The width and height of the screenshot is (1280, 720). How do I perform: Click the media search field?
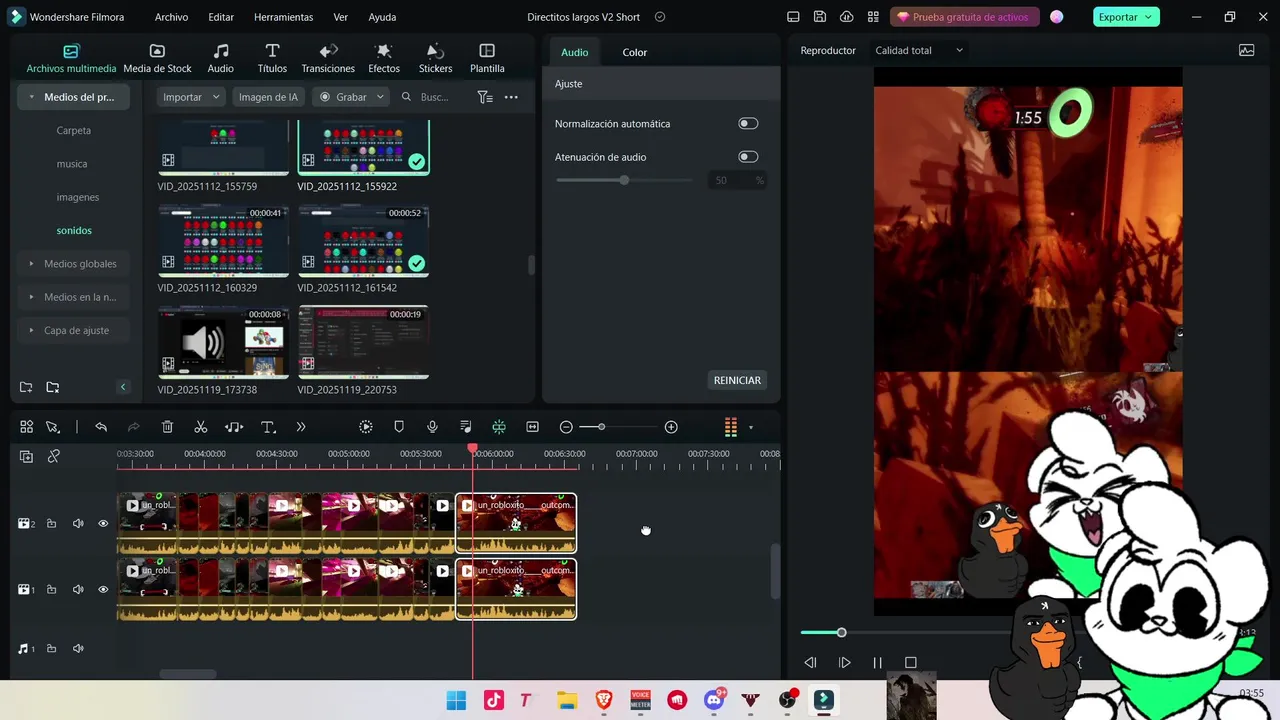(x=434, y=97)
